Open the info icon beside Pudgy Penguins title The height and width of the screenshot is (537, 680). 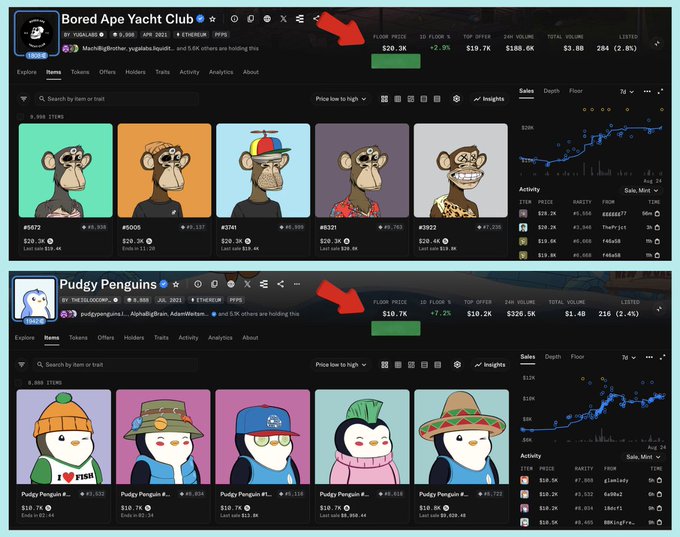tap(198, 284)
